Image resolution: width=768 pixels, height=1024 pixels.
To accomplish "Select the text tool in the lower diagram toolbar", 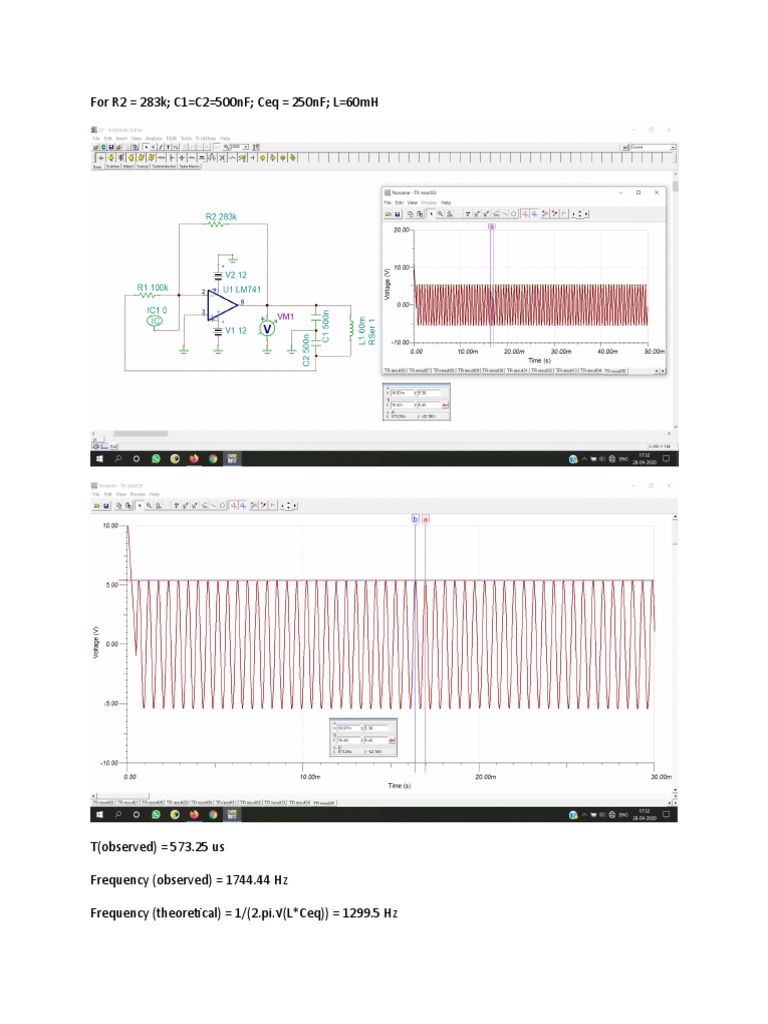I will tap(176, 505).
